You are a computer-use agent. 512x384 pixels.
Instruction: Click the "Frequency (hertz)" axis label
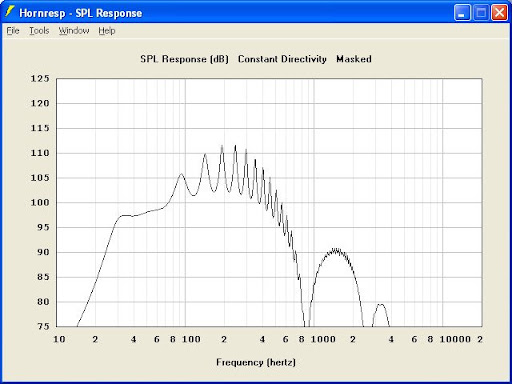pyautogui.click(x=256, y=362)
